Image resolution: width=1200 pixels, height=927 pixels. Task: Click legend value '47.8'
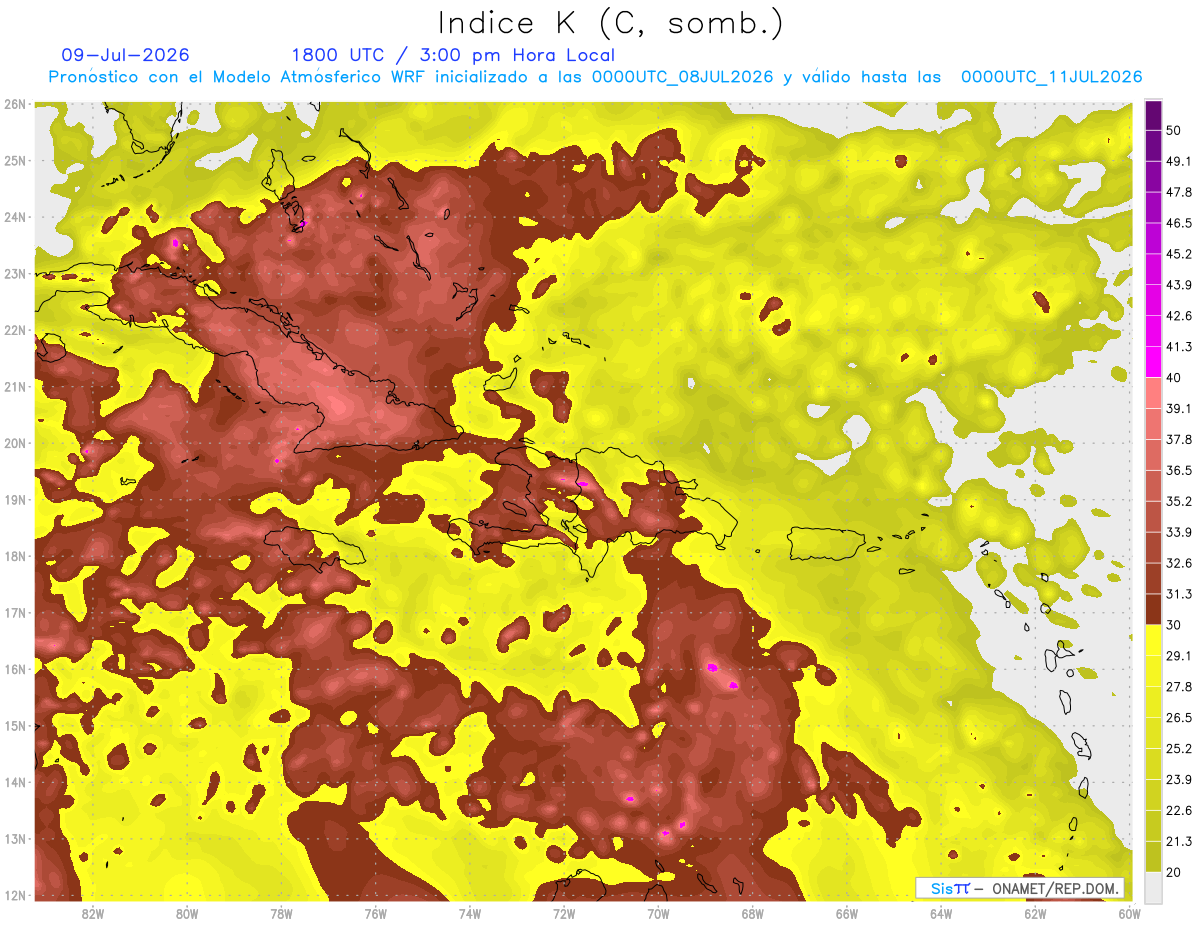(x=1179, y=192)
